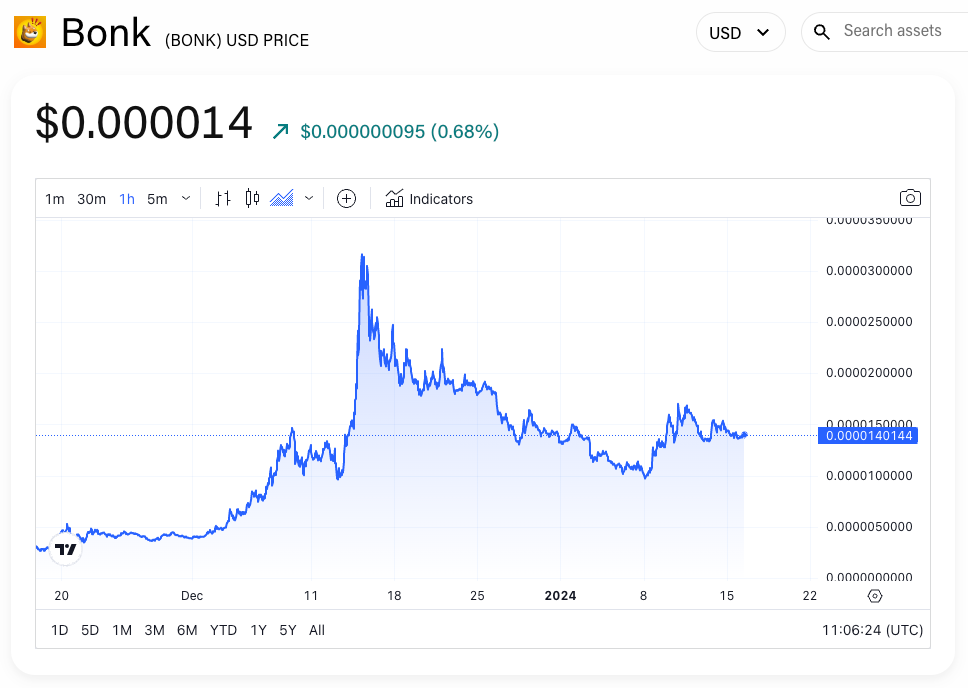Select the 3M date range
This screenshot has width=968, height=688.
click(154, 630)
